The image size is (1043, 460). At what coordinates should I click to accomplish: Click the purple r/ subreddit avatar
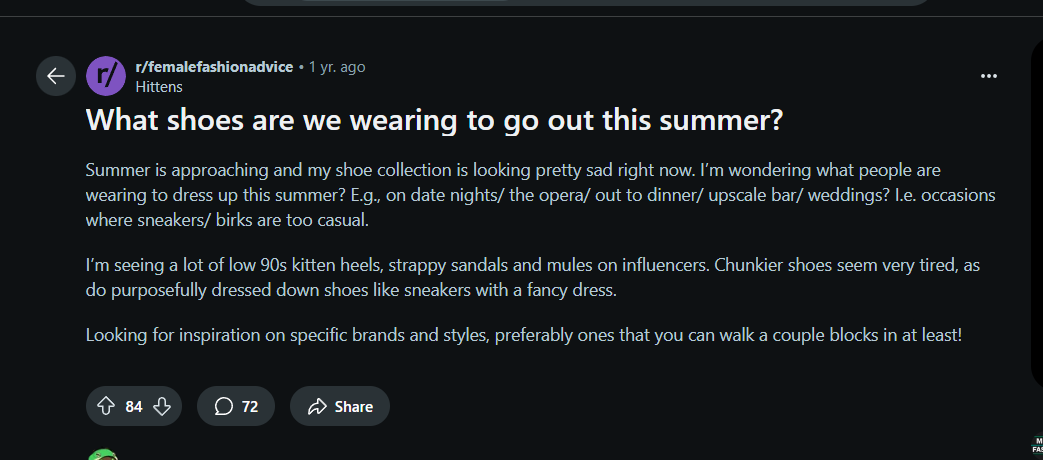tap(106, 76)
